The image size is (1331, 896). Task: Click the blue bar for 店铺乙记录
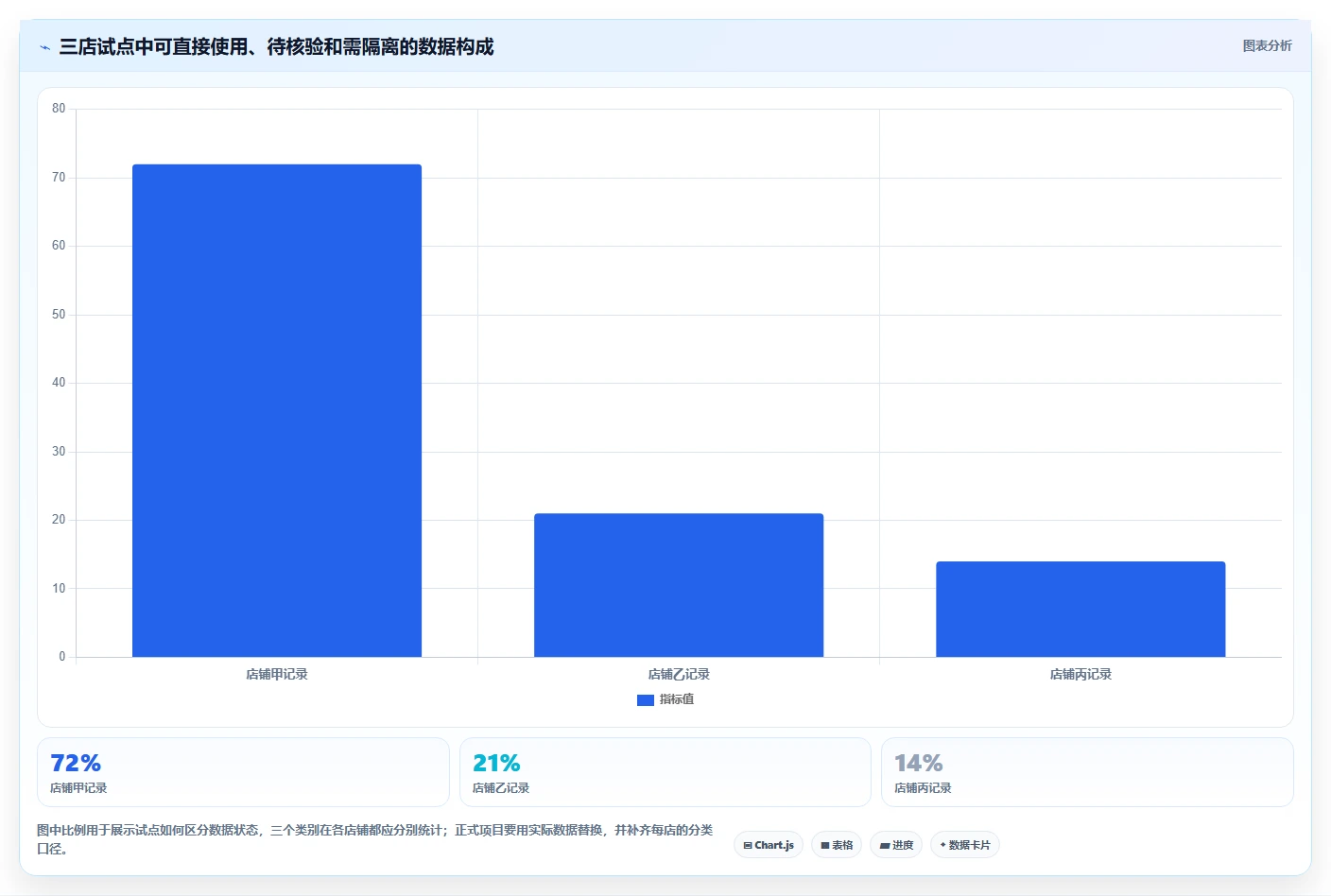coord(679,585)
